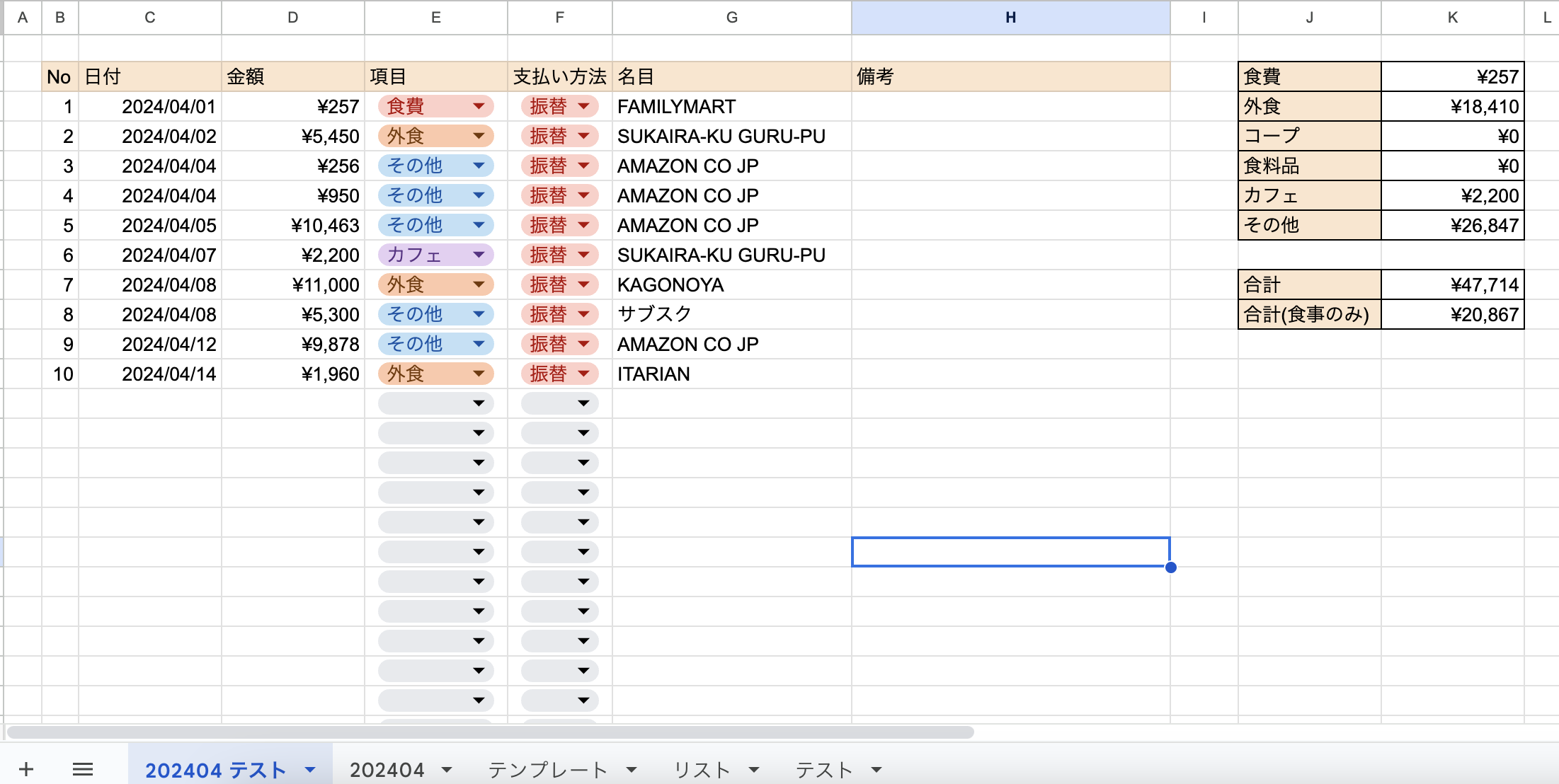Click fill handle of selected cell
Image resolution: width=1559 pixels, height=784 pixels.
tap(1170, 567)
